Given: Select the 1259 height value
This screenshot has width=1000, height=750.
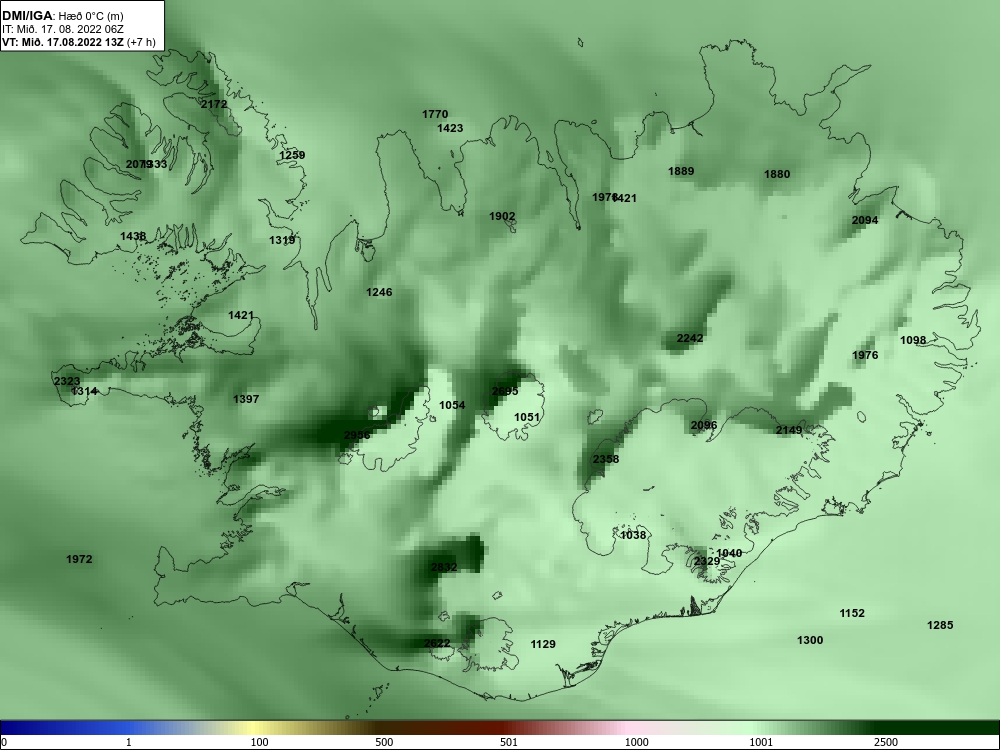Looking at the screenshot, I should pyautogui.click(x=292, y=155).
